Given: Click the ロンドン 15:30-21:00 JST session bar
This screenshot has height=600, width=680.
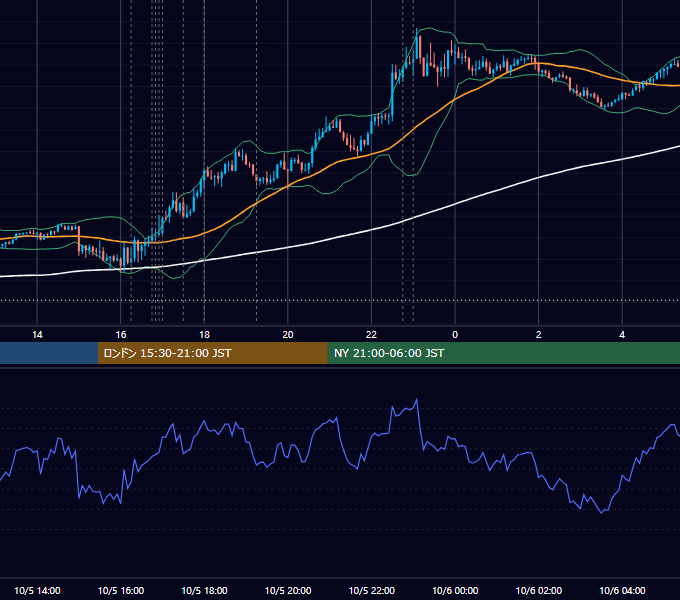Looking at the screenshot, I should click(x=212, y=353).
